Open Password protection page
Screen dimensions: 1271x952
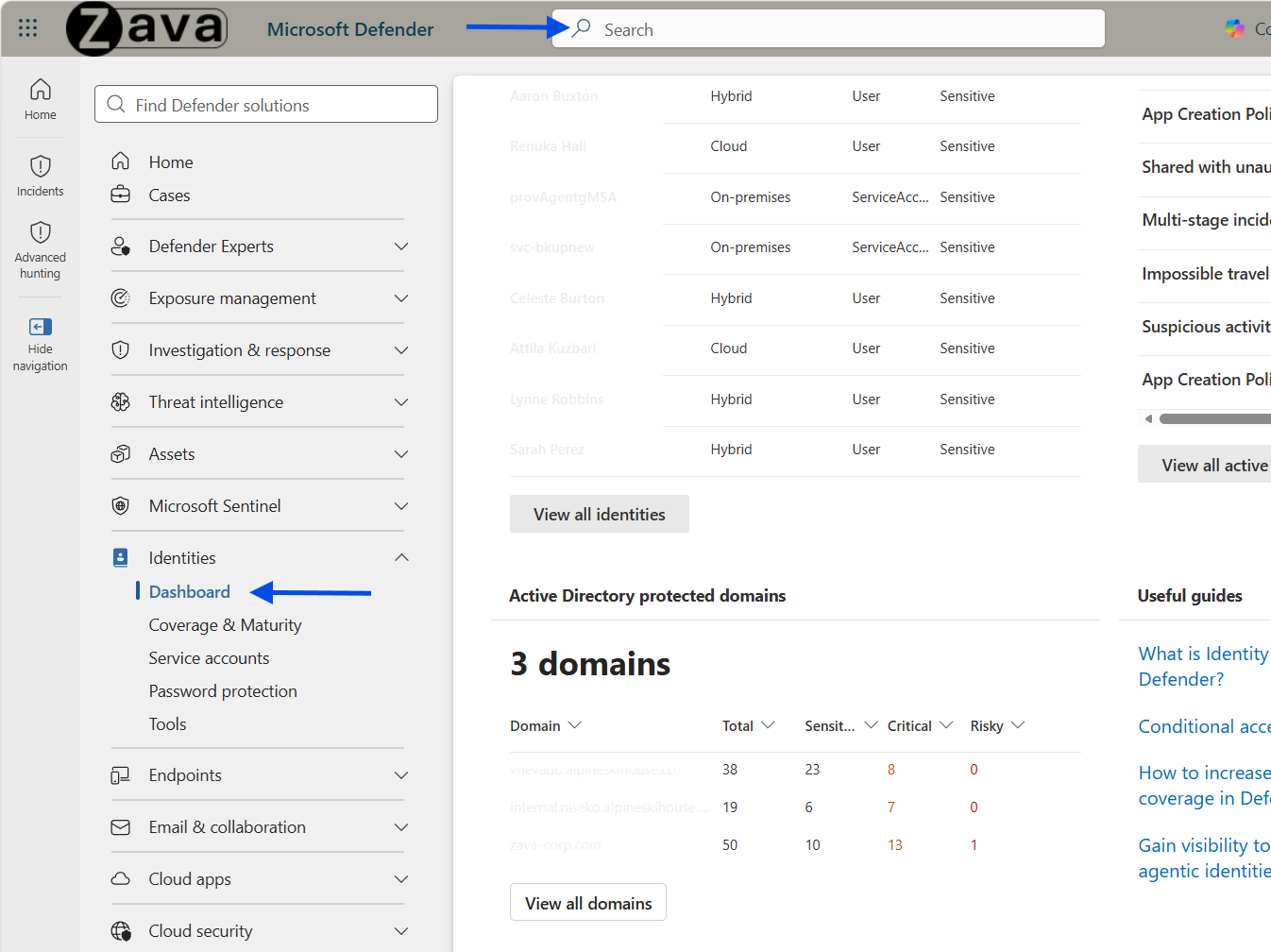223,691
